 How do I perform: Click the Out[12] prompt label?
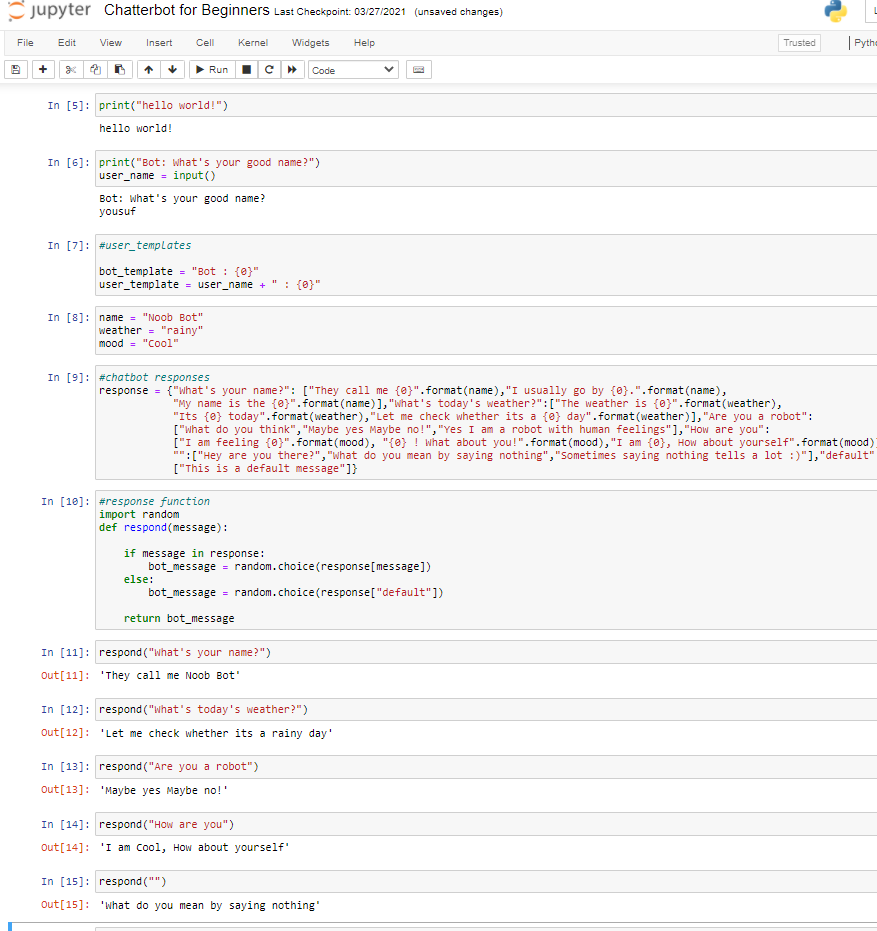tap(65, 733)
